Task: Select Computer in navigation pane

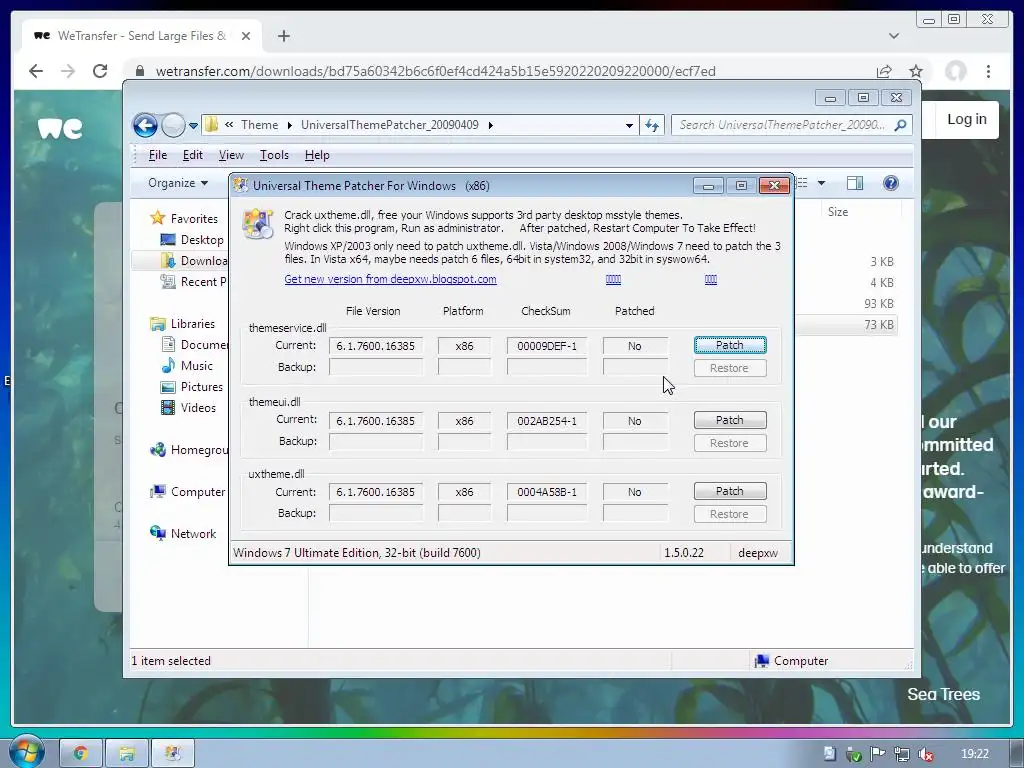Action: point(198,492)
